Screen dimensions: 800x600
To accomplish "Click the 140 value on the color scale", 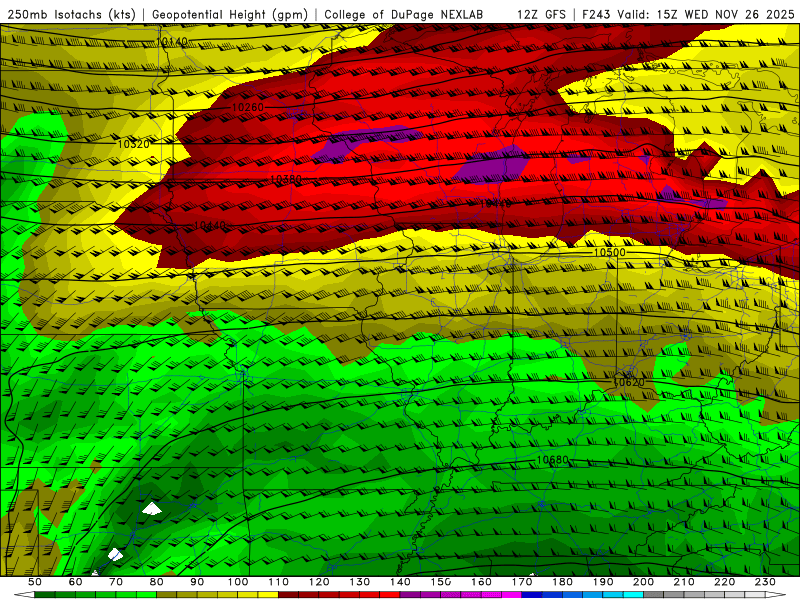I will [x=401, y=582].
